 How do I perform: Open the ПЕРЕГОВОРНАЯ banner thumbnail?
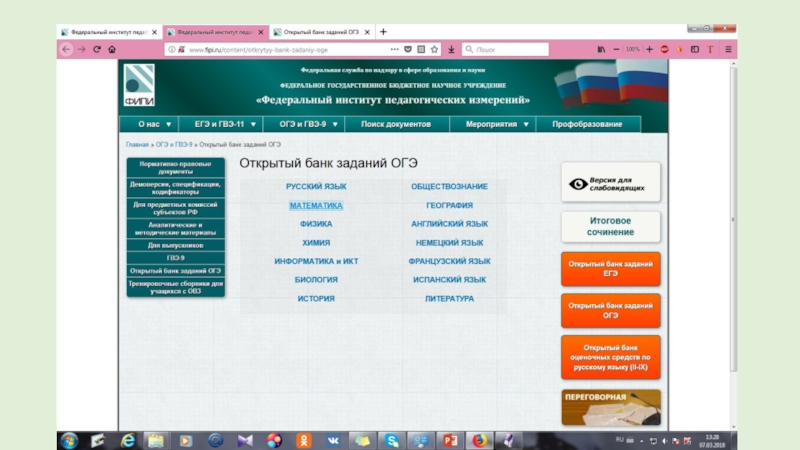pos(611,408)
